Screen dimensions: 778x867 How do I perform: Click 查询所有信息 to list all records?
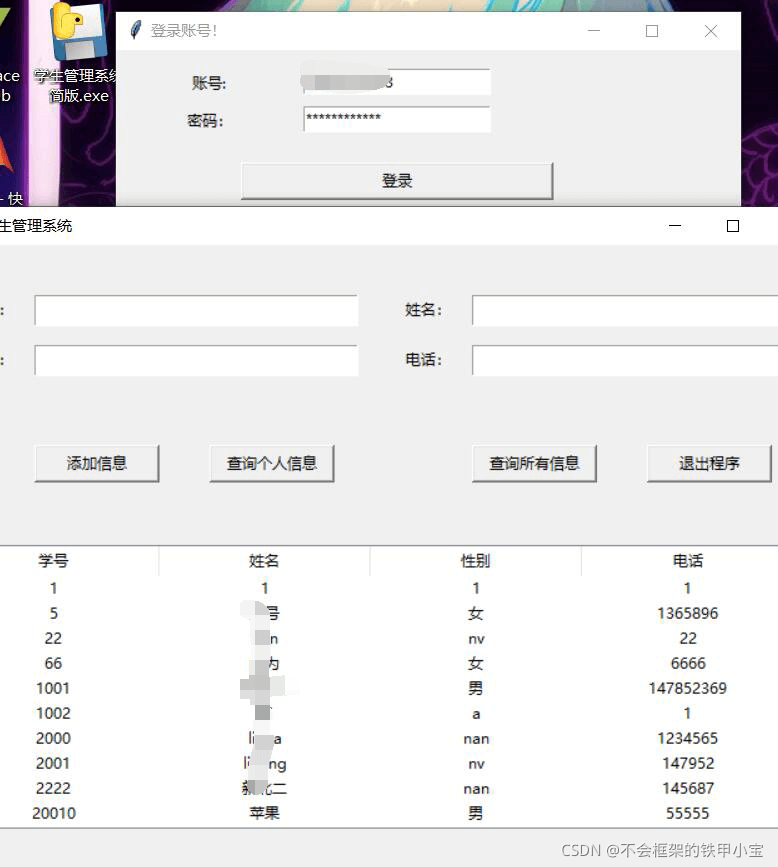point(534,463)
